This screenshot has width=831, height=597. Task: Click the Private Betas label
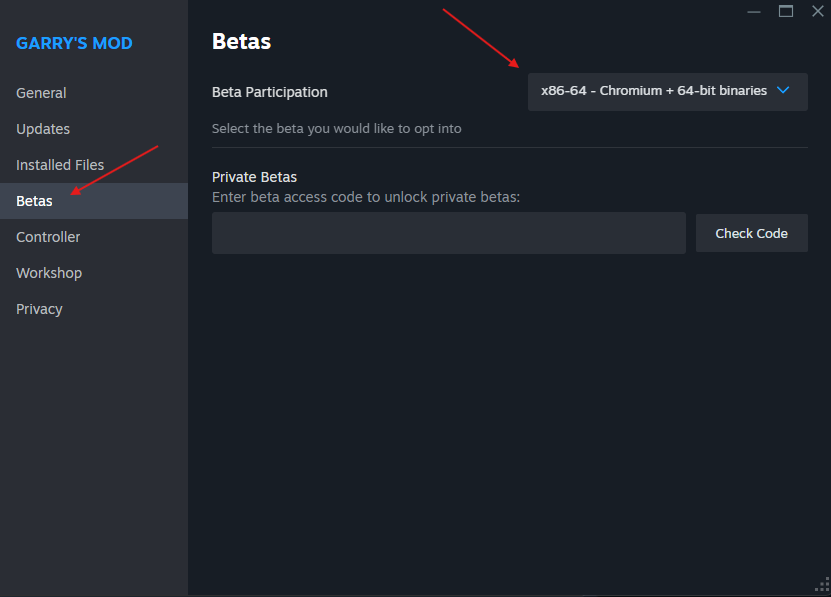tap(254, 177)
